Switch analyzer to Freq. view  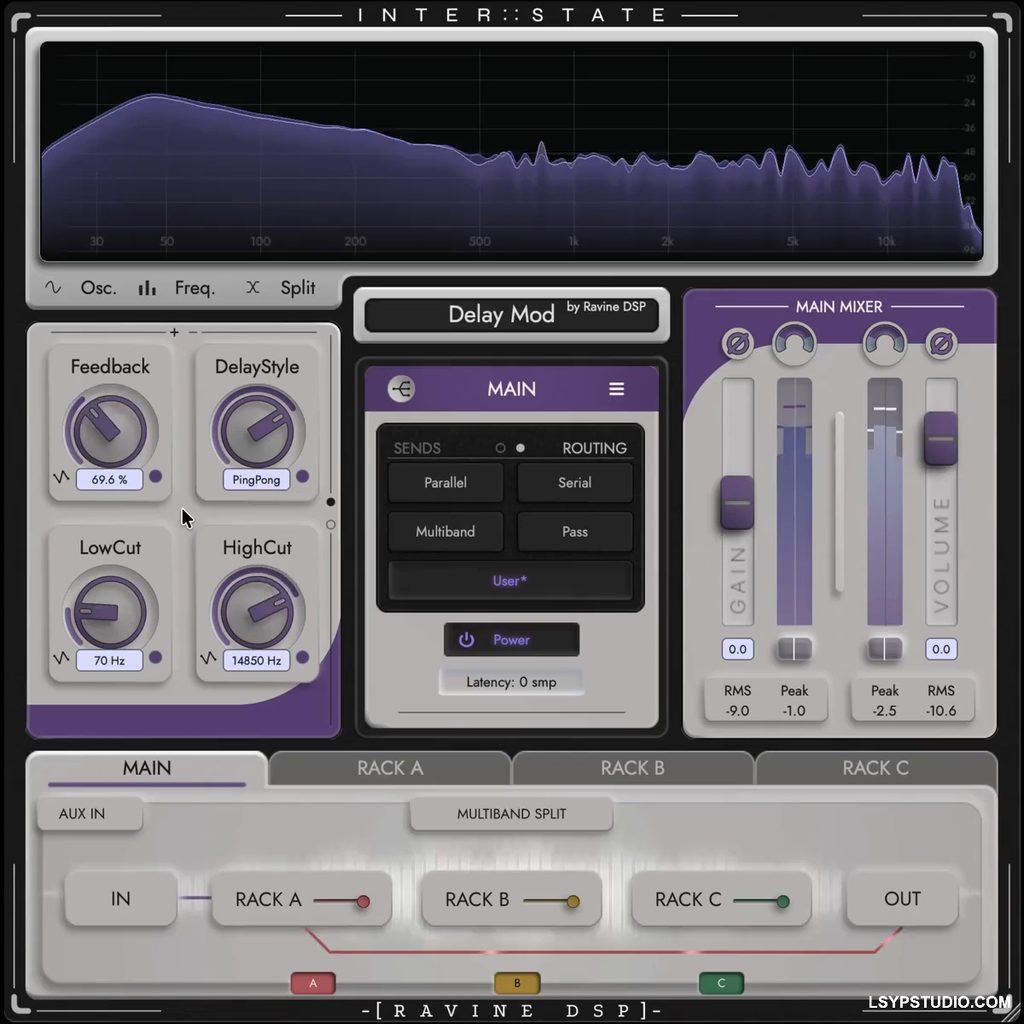176,288
